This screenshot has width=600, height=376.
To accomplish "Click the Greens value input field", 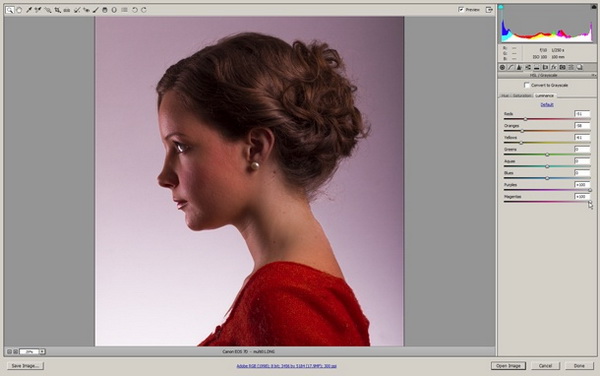I will click(x=582, y=149).
